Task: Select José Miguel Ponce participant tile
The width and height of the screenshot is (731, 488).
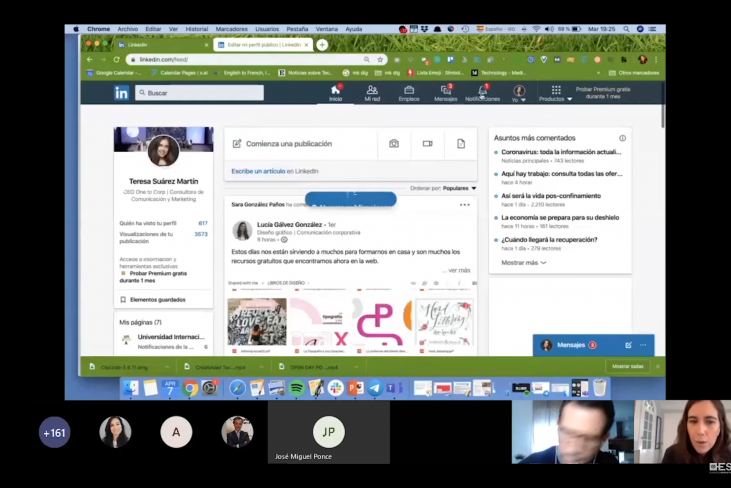Action: point(329,433)
